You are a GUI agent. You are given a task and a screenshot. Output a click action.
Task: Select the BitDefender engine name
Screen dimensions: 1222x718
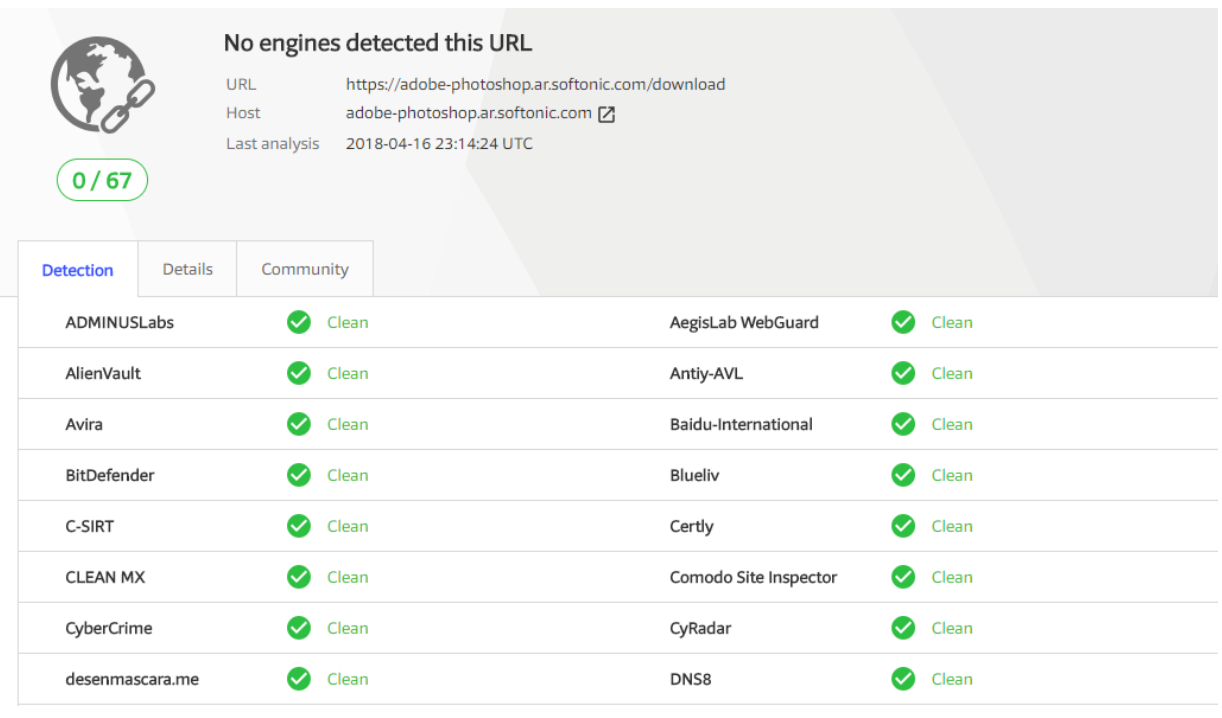pyautogui.click(x=110, y=475)
